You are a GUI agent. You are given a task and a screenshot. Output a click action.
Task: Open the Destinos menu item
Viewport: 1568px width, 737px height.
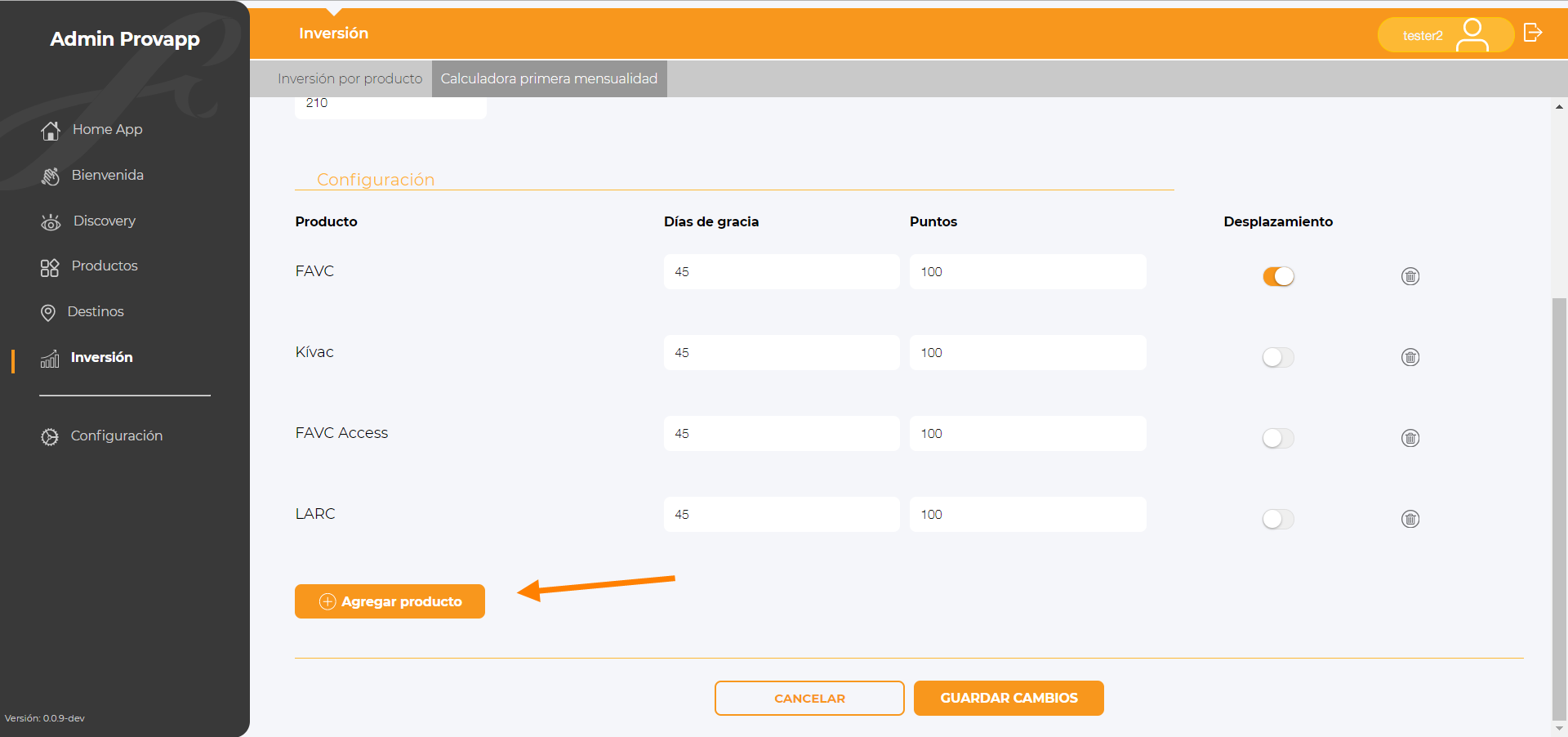click(96, 311)
